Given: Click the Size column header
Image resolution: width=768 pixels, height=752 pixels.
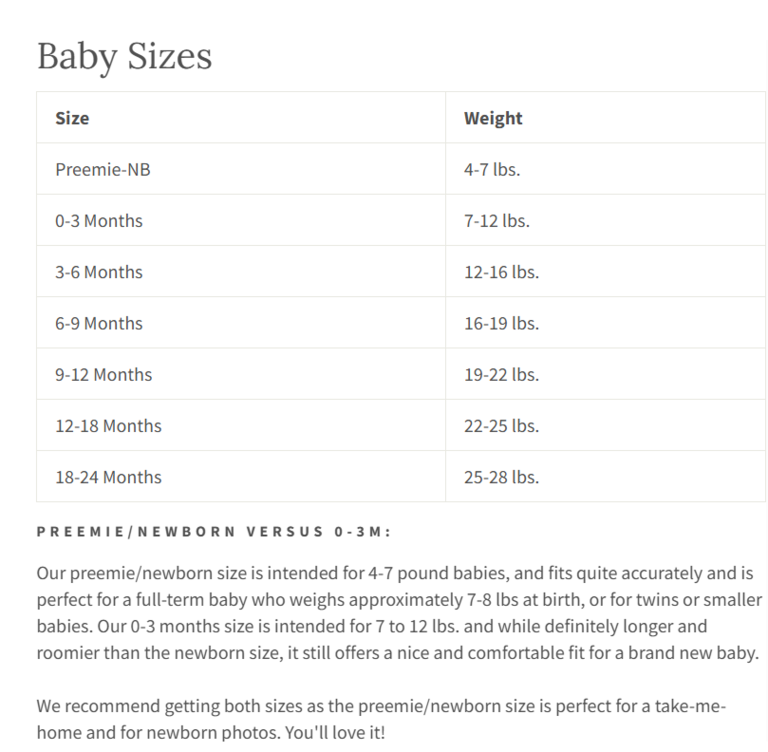Looking at the screenshot, I should [72, 118].
